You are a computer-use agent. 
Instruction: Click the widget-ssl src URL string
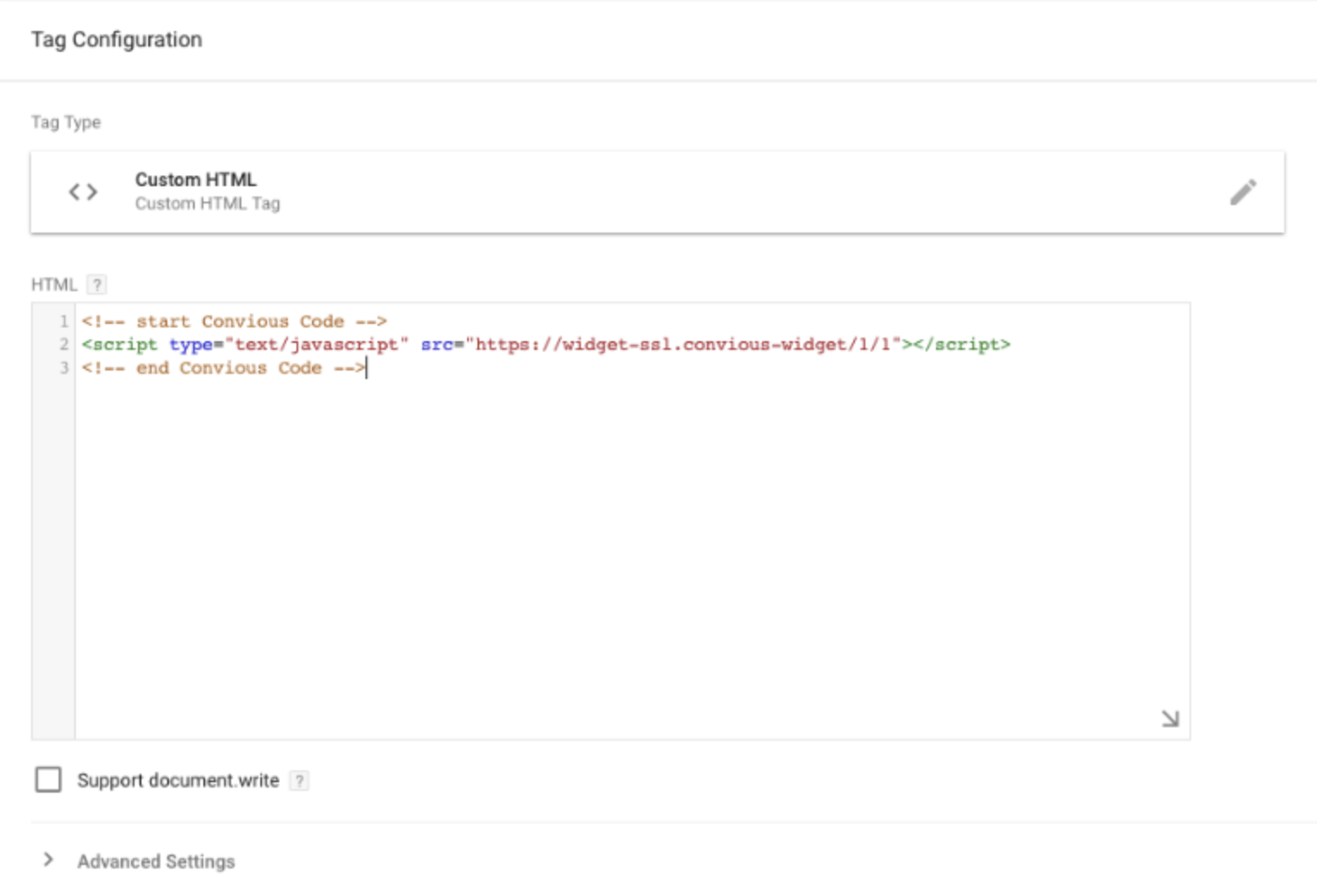[683, 345]
